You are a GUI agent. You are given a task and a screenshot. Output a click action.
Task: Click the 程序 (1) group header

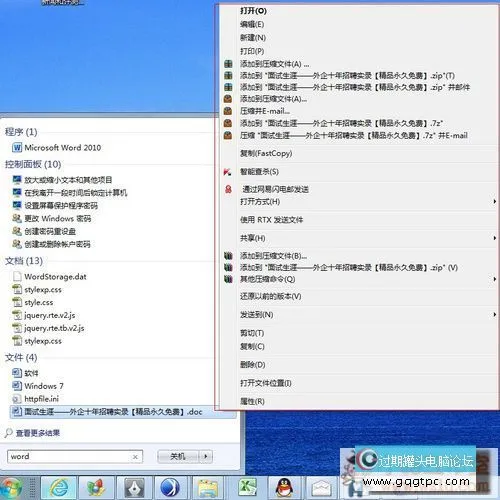pos(21,132)
